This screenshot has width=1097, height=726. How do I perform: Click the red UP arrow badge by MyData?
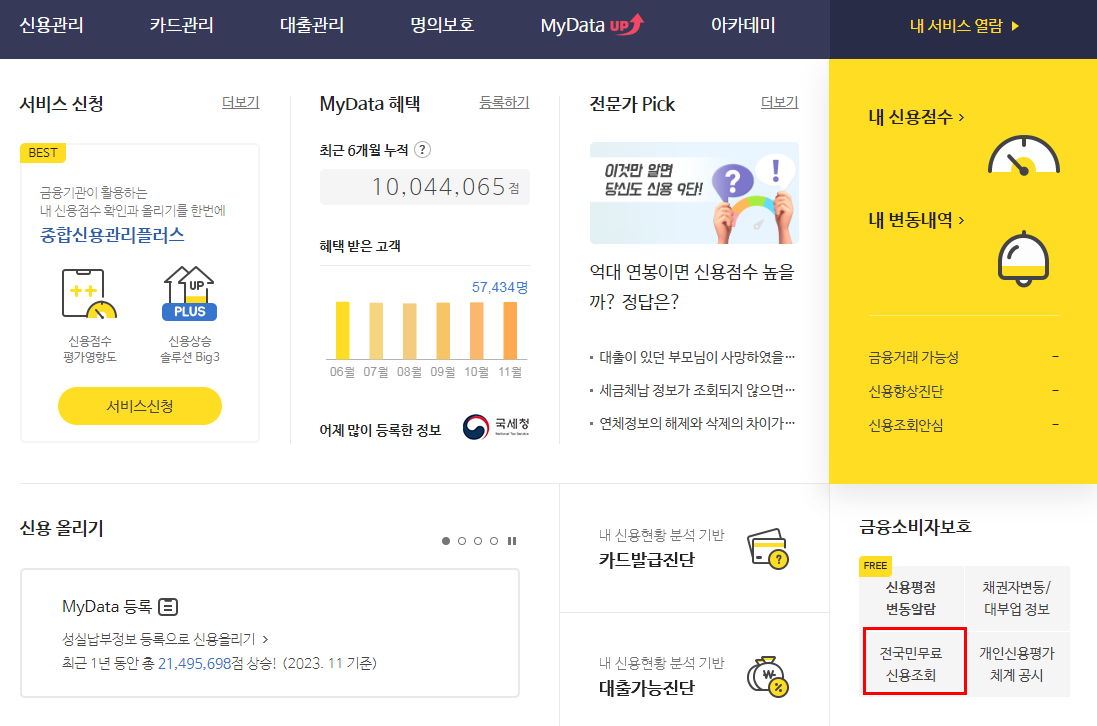point(626,24)
